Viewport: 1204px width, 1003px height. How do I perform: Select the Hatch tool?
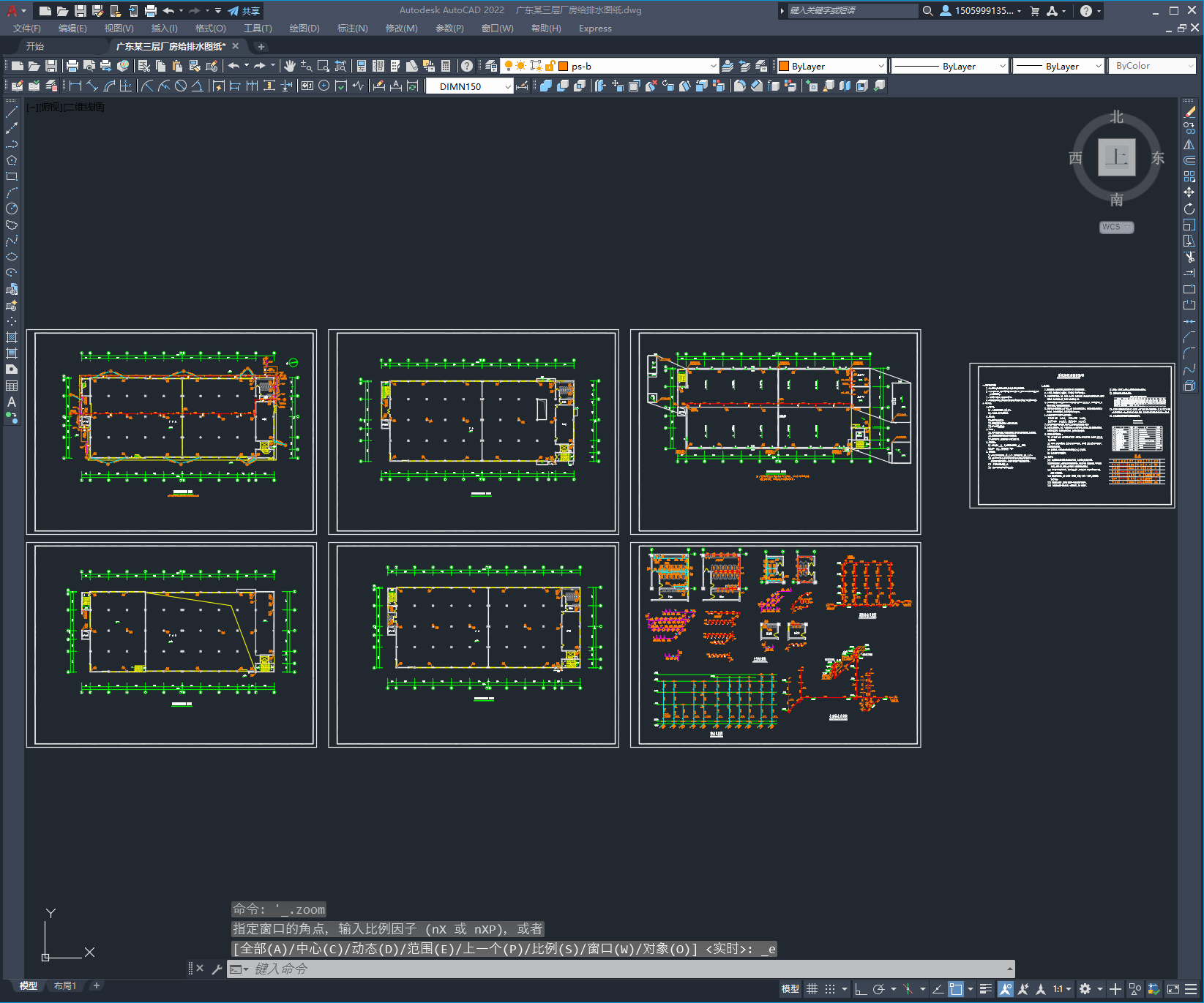[x=12, y=337]
